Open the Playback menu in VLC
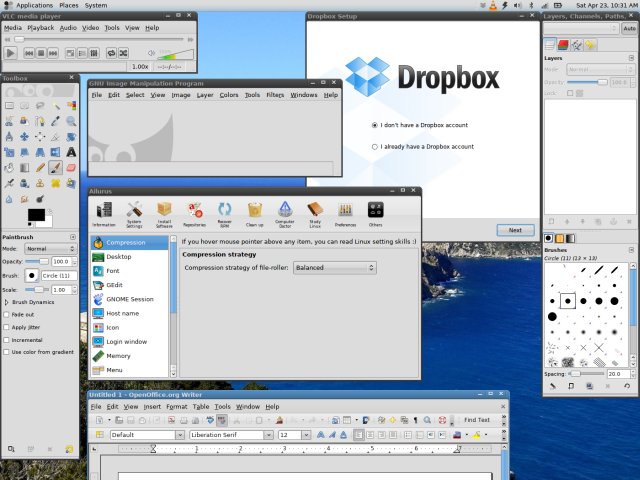 point(41,28)
